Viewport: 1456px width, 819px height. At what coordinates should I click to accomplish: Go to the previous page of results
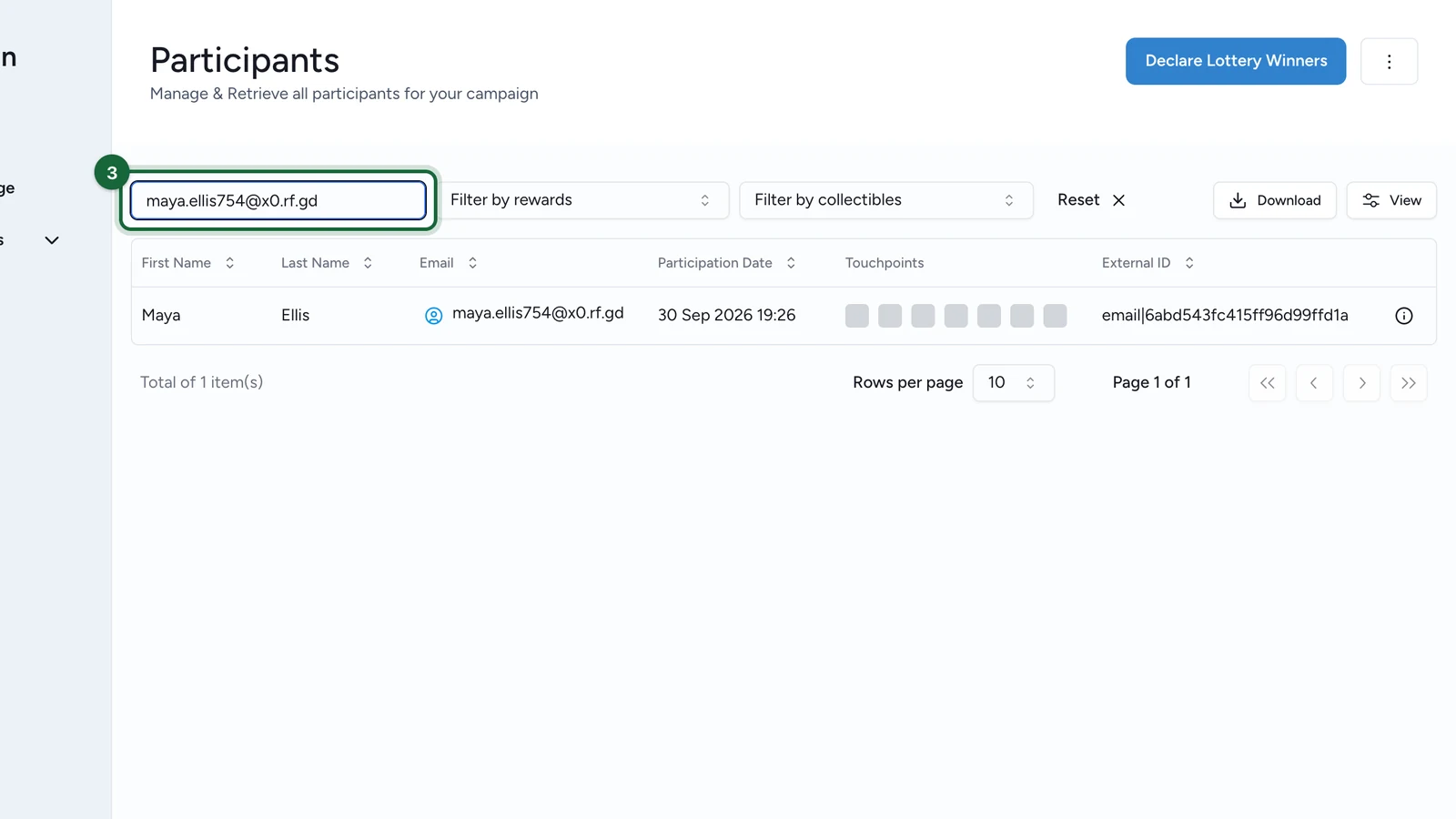(x=1314, y=383)
